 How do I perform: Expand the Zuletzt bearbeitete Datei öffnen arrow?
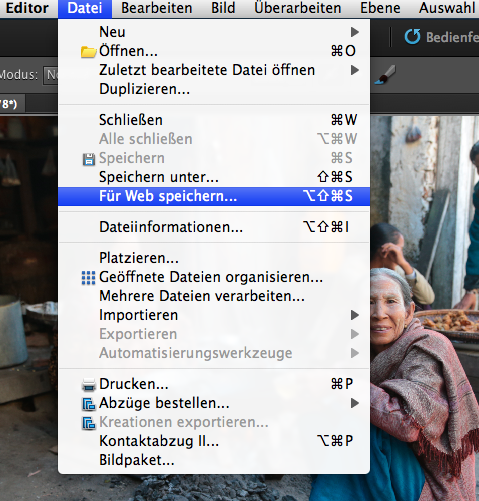pos(355,70)
